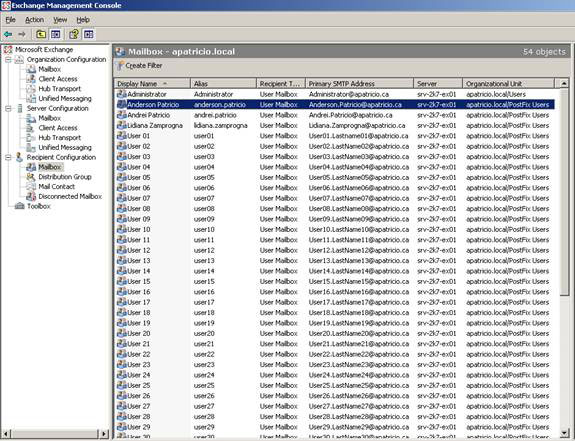Screen dimensions: 575x441
Task: Click 'Lidiana.Zamprogna@apatricio.ca' address cell
Action: [x=357, y=125]
